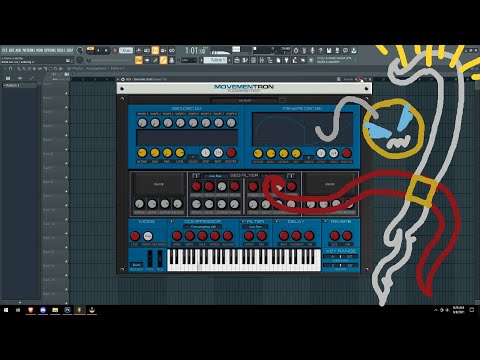The height and width of the screenshot is (360, 480).
Task: Select Pattern 1 in the picker panel
Action: (x=19, y=85)
